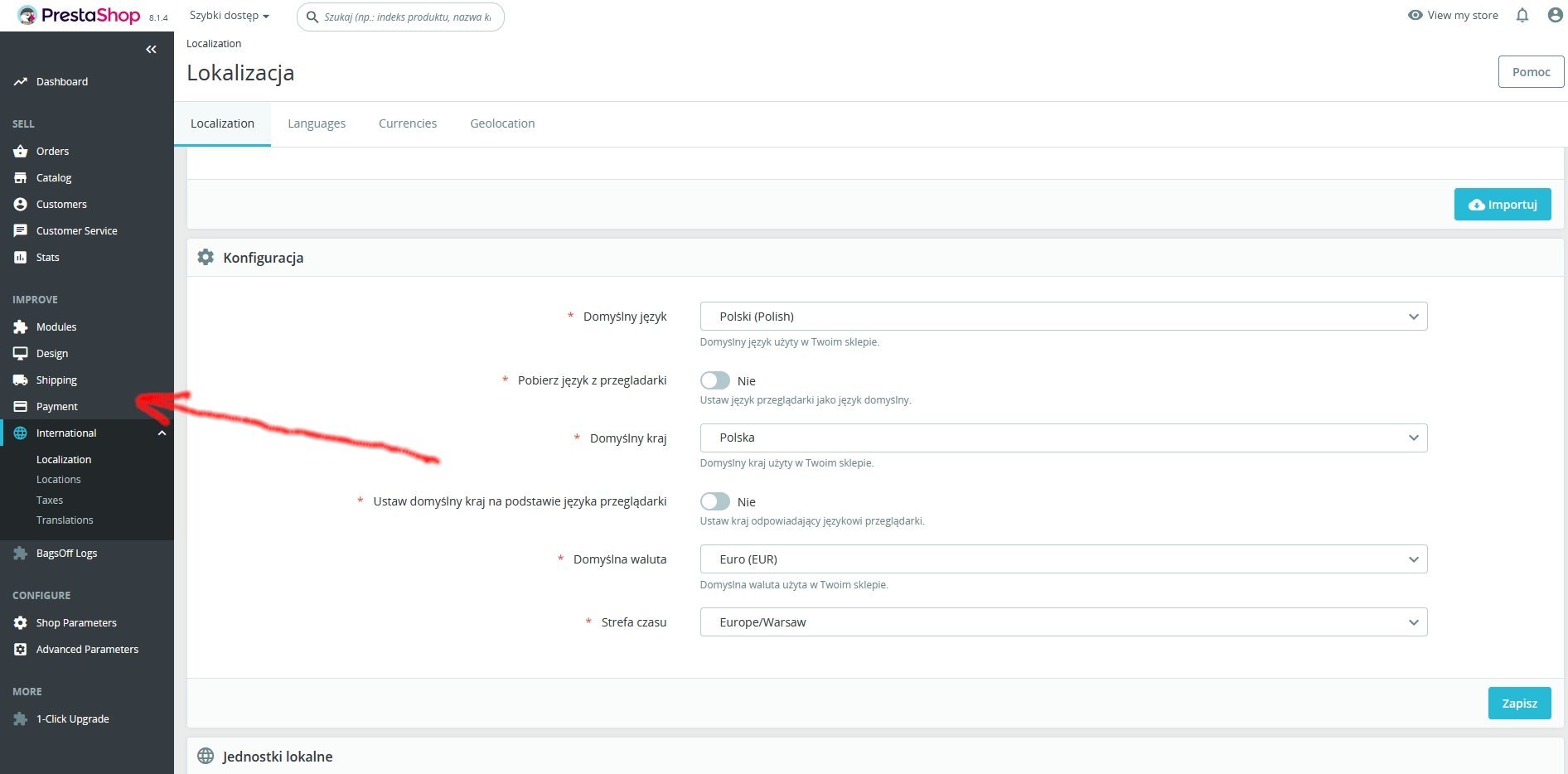Click the Dashboard trend icon
The height and width of the screenshot is (774, 1568).
coord(21,82)
